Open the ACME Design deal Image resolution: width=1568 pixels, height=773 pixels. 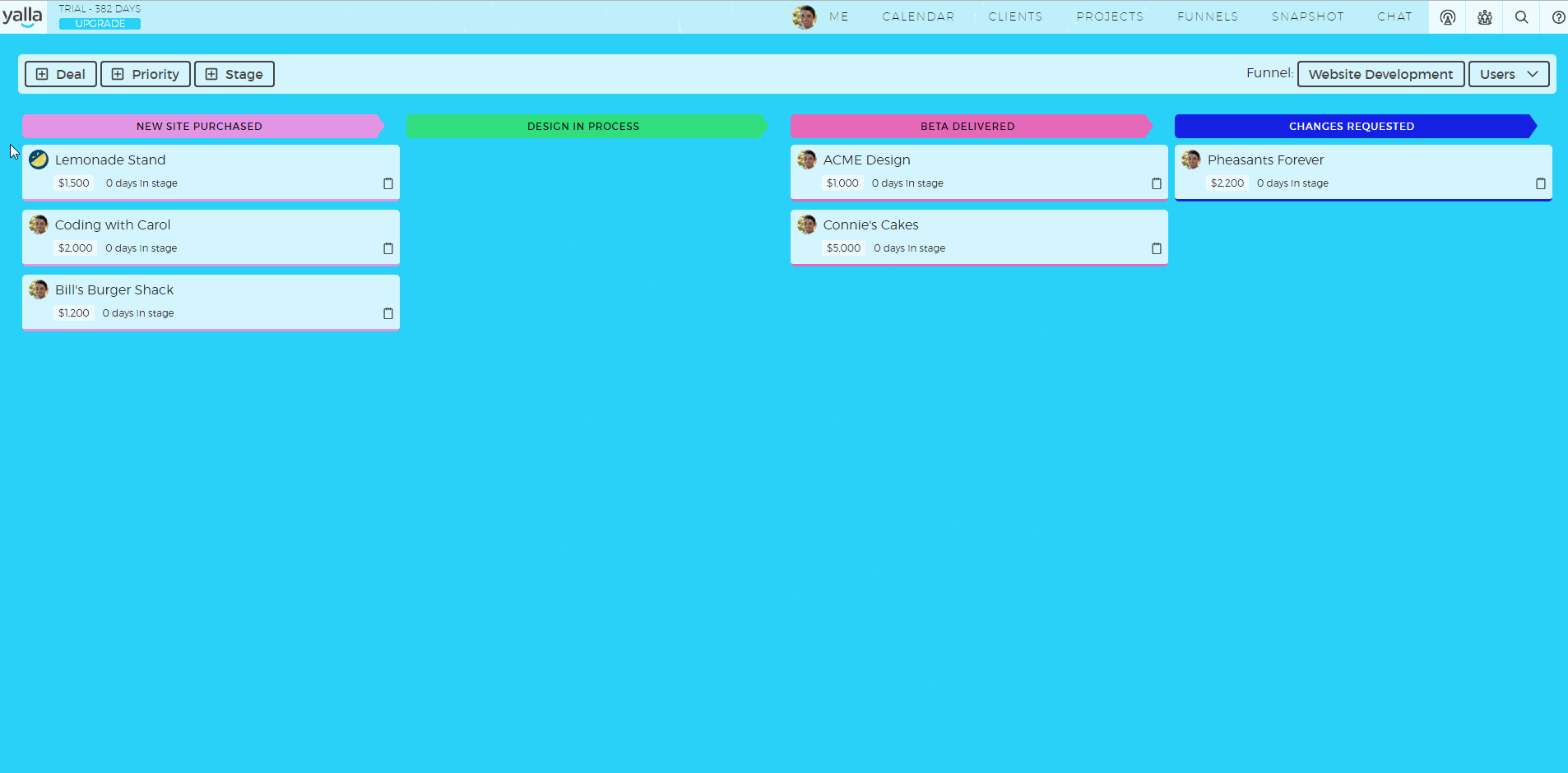click(867, 160)
